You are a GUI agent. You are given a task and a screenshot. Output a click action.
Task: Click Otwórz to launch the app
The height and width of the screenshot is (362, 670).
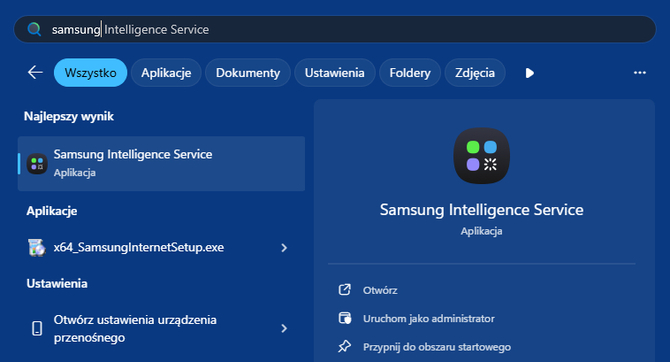tap(380, 290)
